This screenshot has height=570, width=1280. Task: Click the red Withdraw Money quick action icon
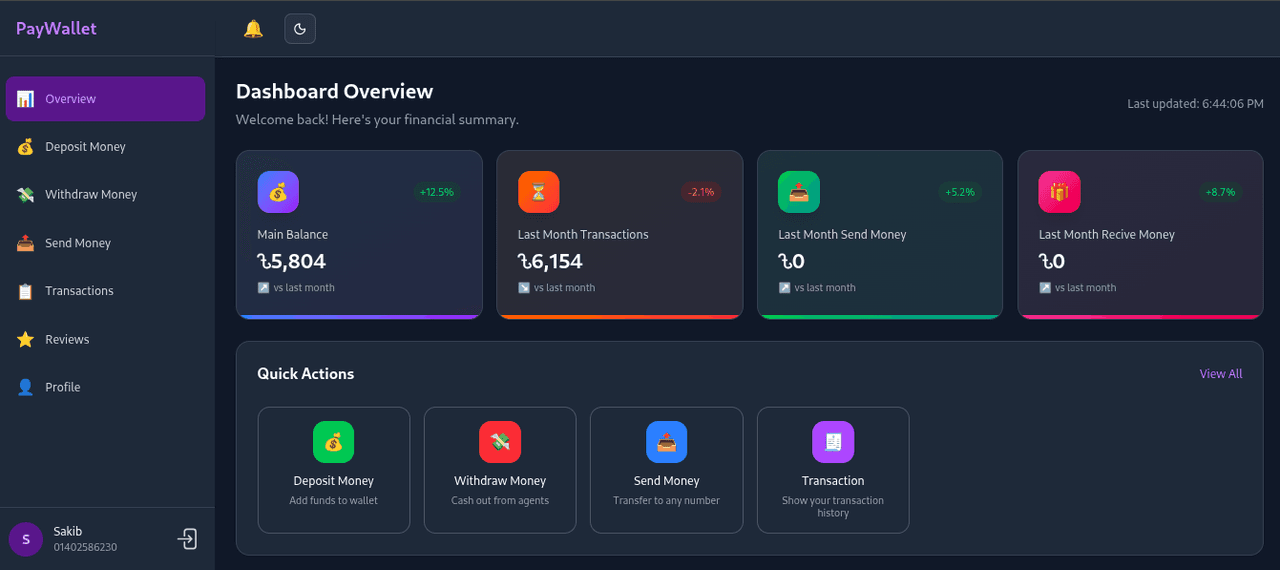click(500, 442)
